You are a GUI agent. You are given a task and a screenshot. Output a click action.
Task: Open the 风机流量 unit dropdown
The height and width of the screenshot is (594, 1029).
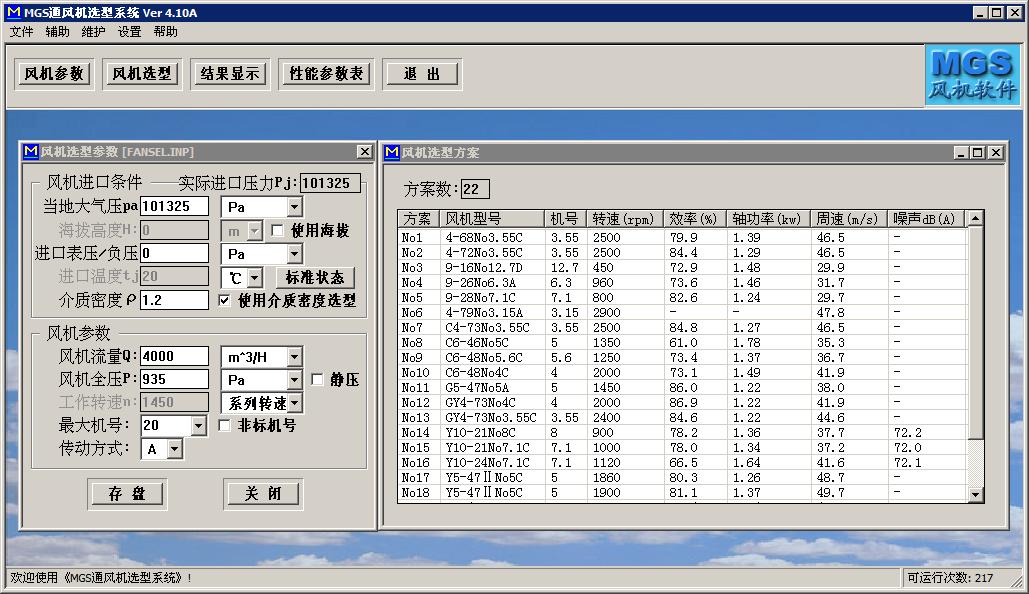click(294, 357)
